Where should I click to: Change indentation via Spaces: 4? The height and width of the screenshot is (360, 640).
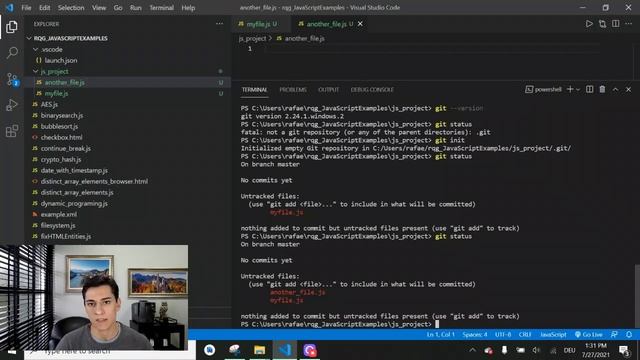tap(475, 335)
